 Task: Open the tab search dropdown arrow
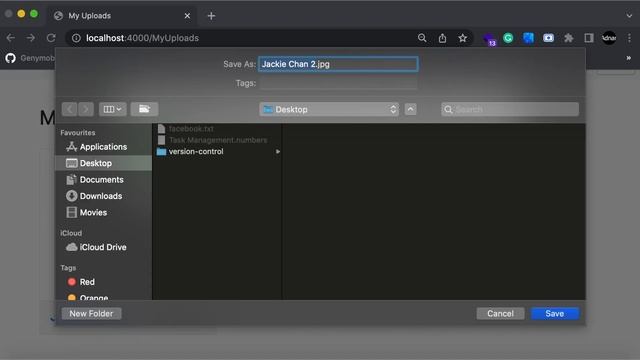(x=629, y=16)
